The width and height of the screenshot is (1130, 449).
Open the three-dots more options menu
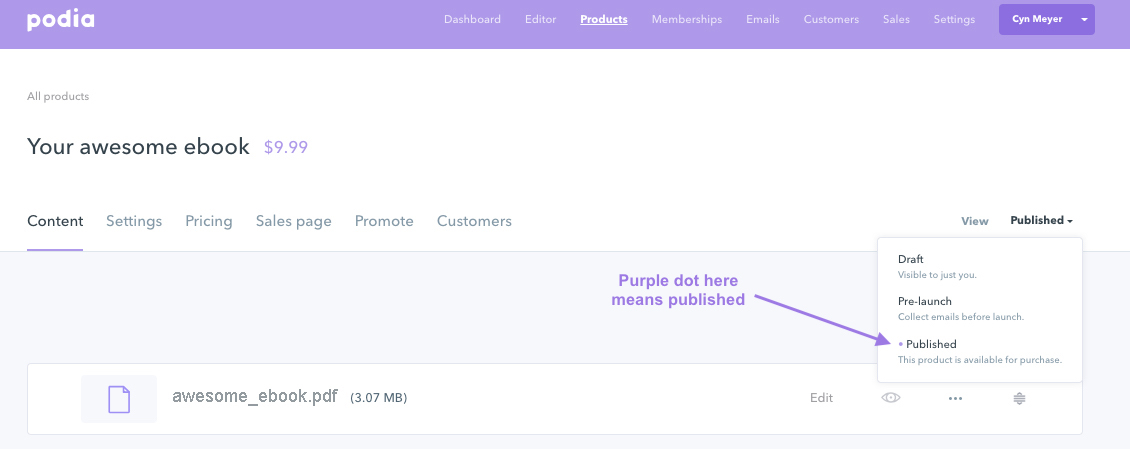(x=955, y=398)
